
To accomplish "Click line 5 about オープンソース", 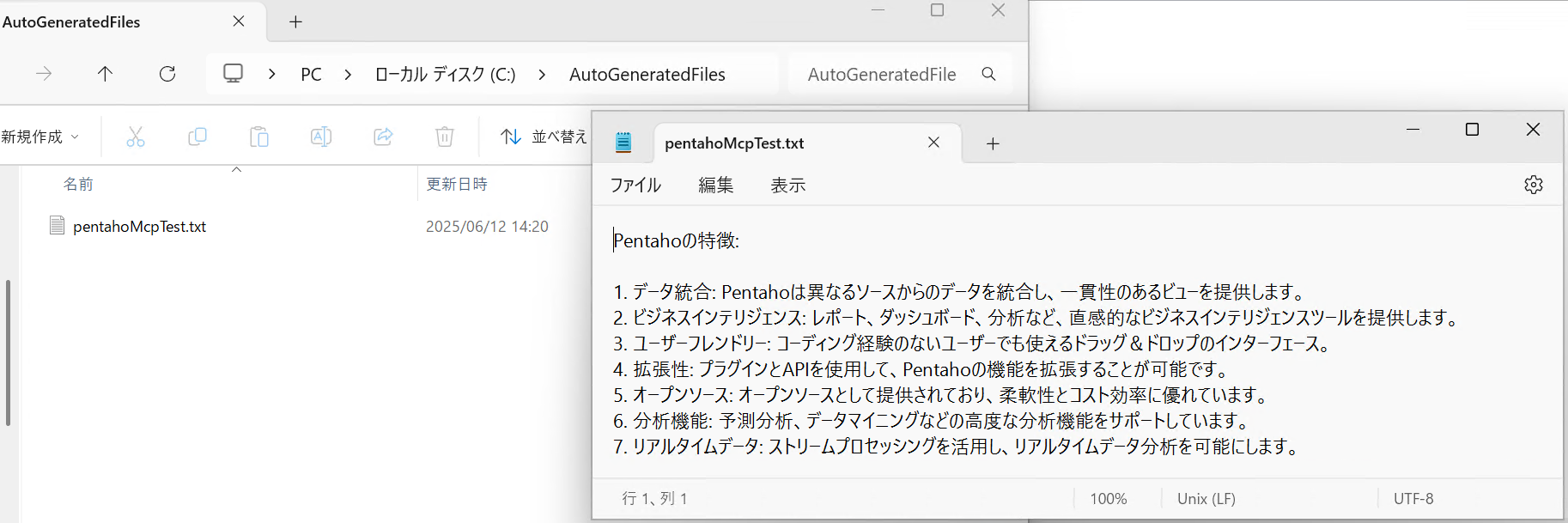I will [942, 395].
